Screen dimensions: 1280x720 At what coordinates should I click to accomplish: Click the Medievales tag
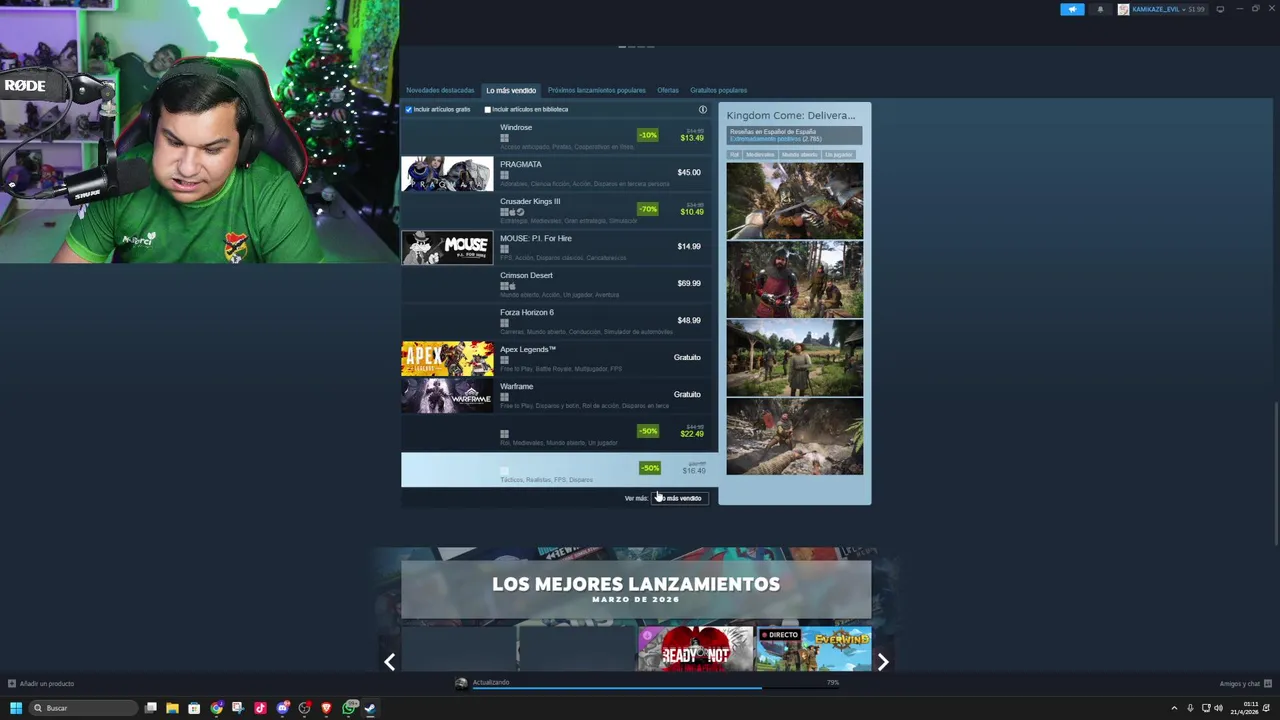(x=760, y=155)
